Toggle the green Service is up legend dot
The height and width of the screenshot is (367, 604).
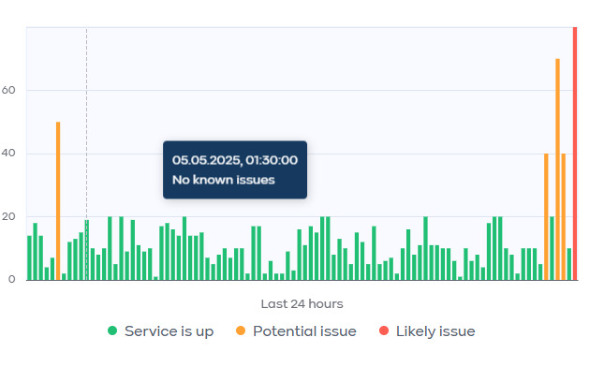tap(112, 330)
